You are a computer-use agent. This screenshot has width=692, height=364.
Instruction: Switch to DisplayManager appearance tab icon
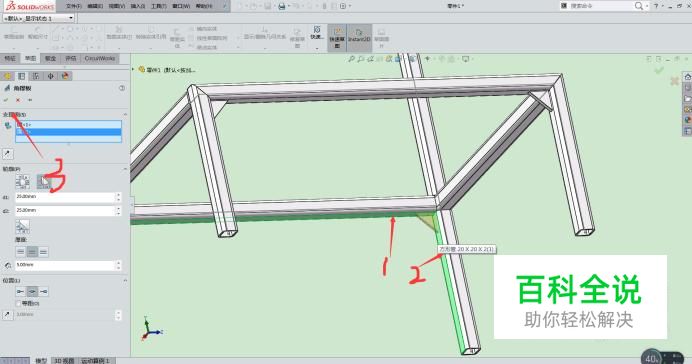coord(65,76)
